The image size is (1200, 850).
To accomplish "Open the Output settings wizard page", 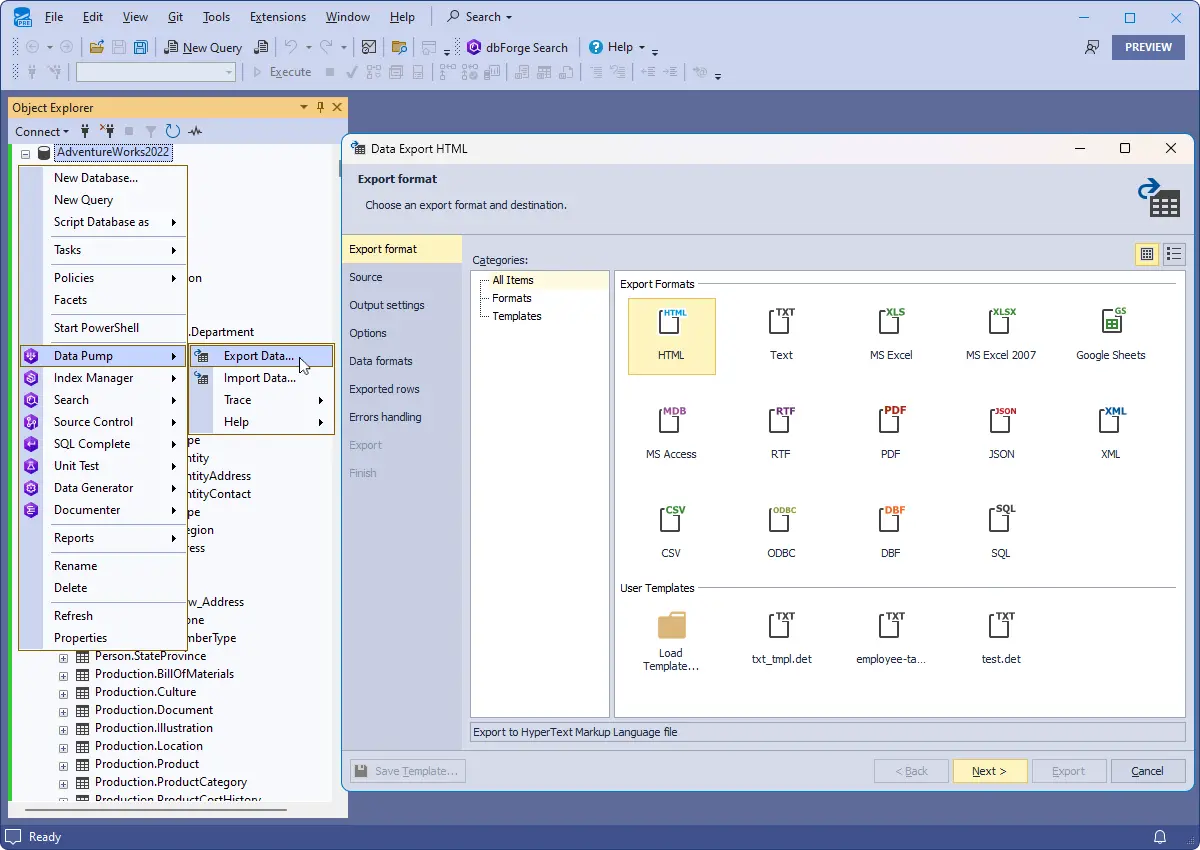I will pos(386,305).
